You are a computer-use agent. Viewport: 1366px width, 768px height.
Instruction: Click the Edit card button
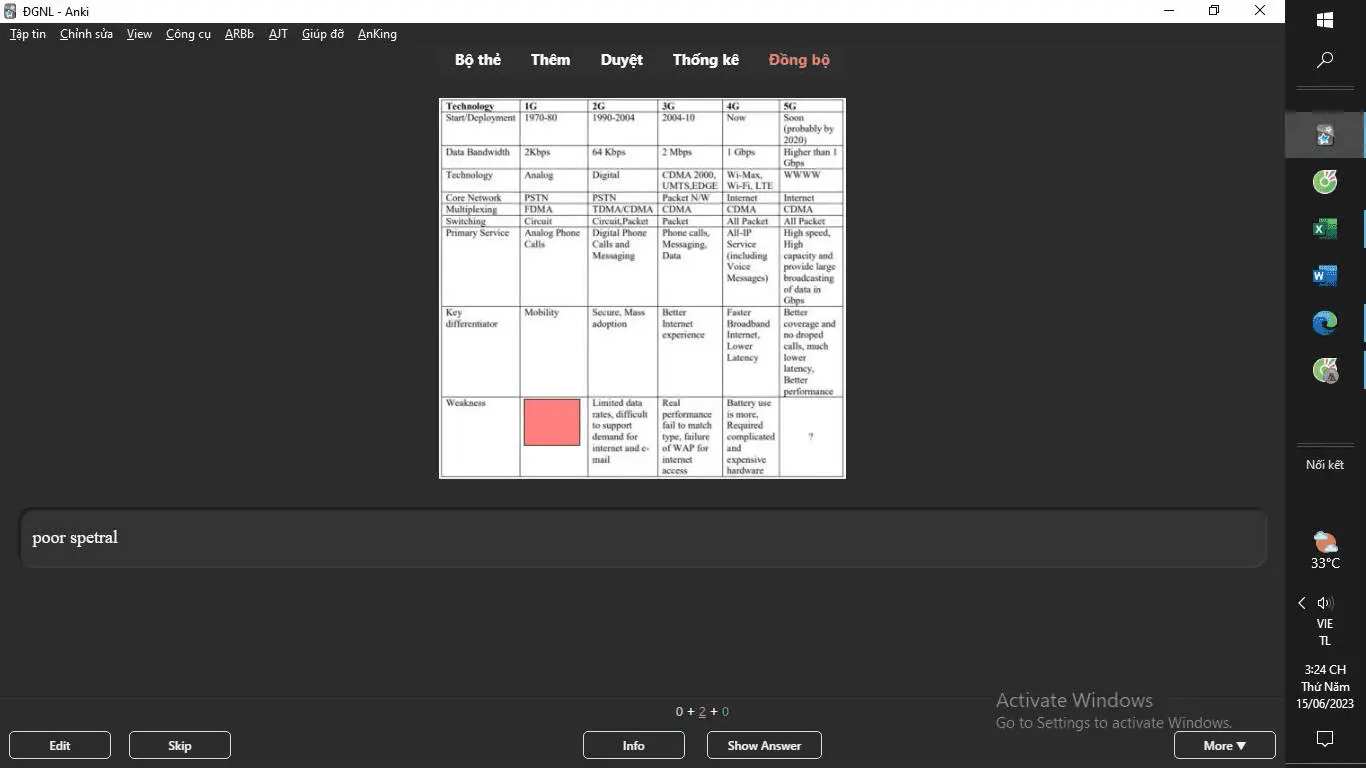pos(60,745)
